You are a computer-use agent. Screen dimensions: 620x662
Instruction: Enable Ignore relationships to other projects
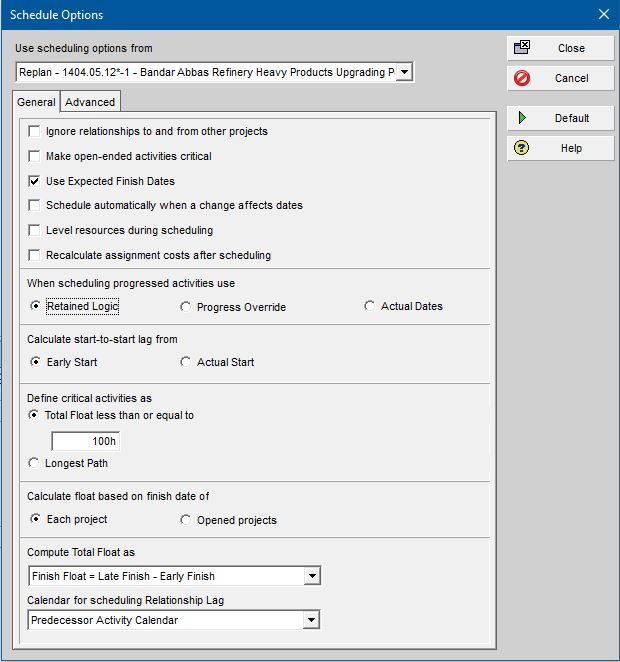[36, 131]
